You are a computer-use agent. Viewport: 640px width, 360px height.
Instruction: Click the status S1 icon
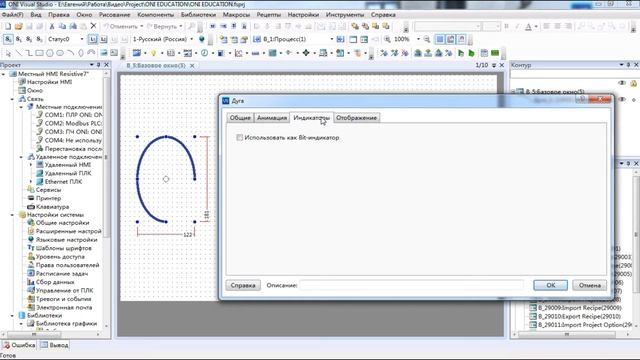(x=18, y=39)
